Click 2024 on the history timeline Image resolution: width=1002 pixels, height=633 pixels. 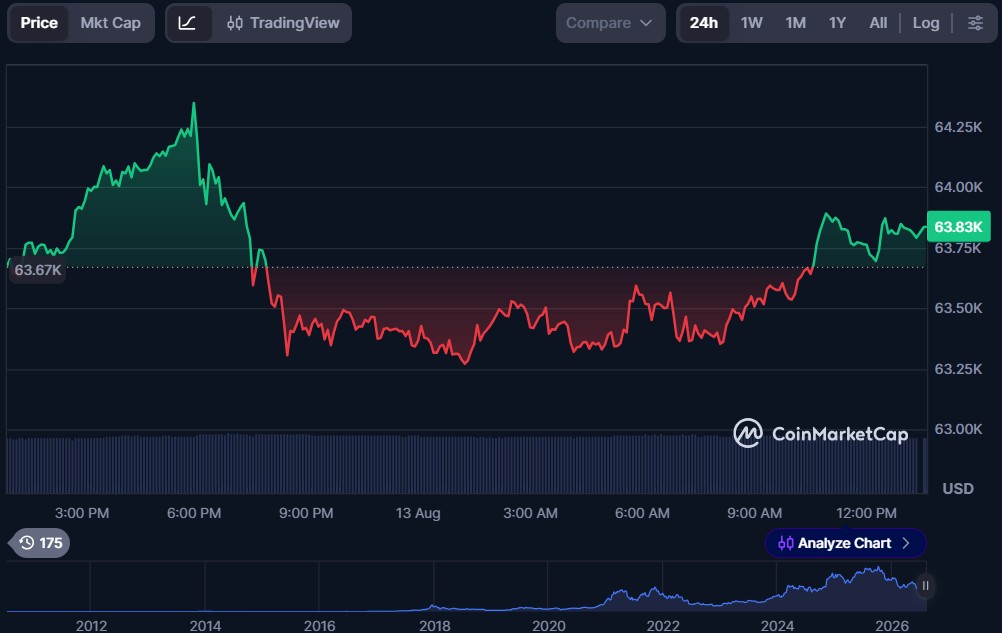click(777, 625)
